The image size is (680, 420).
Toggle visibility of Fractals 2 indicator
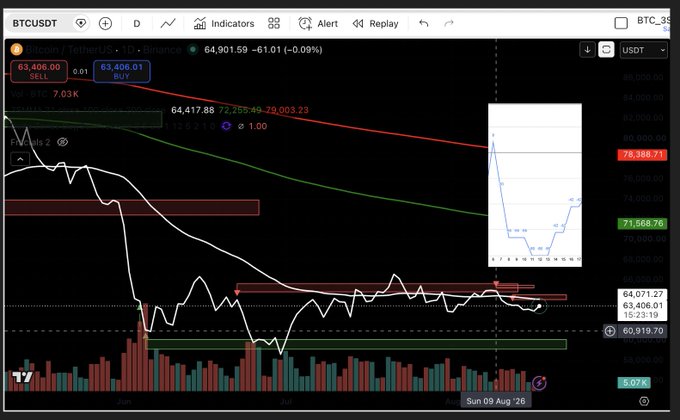pyautogui.click(x=62, y=142)
